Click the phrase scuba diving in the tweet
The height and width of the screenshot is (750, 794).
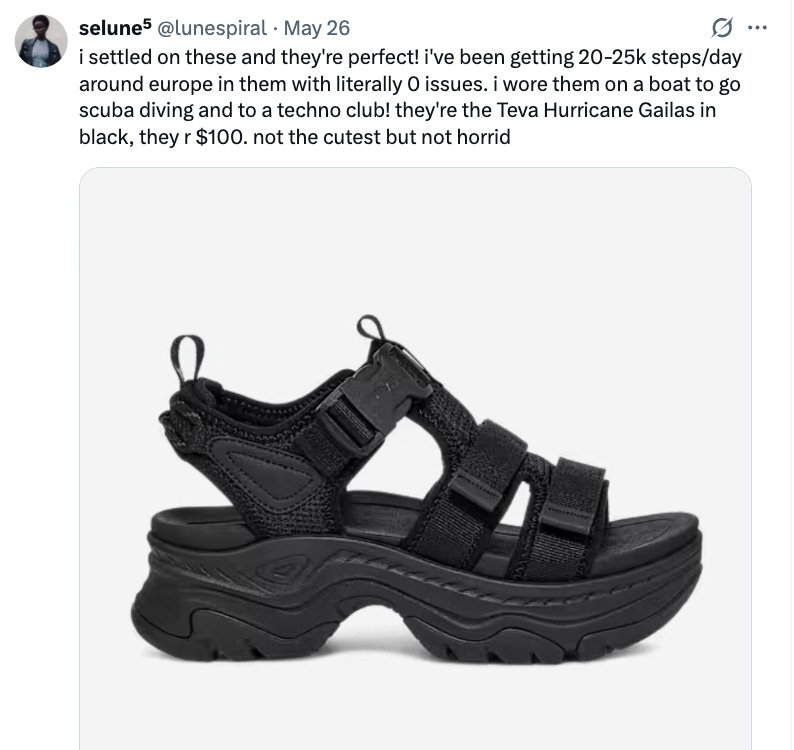tap(136, 110)
